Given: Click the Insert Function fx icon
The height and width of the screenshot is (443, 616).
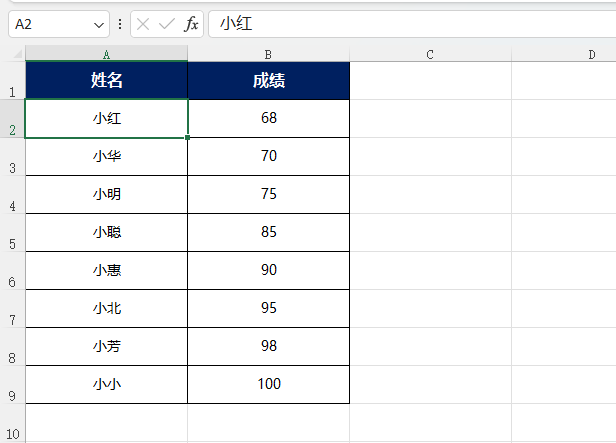Looking at the screenshot, I should [x=191, y=24].
